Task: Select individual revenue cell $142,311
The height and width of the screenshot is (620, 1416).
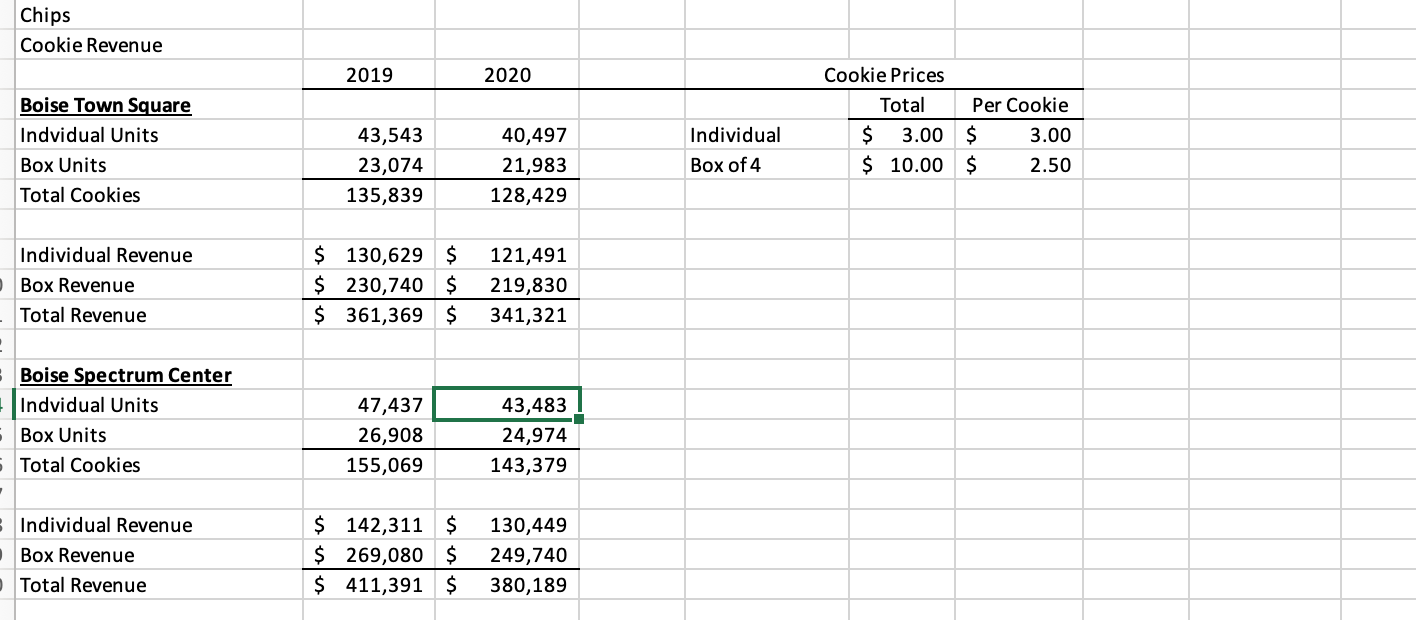Action: [x=368, y=525]
